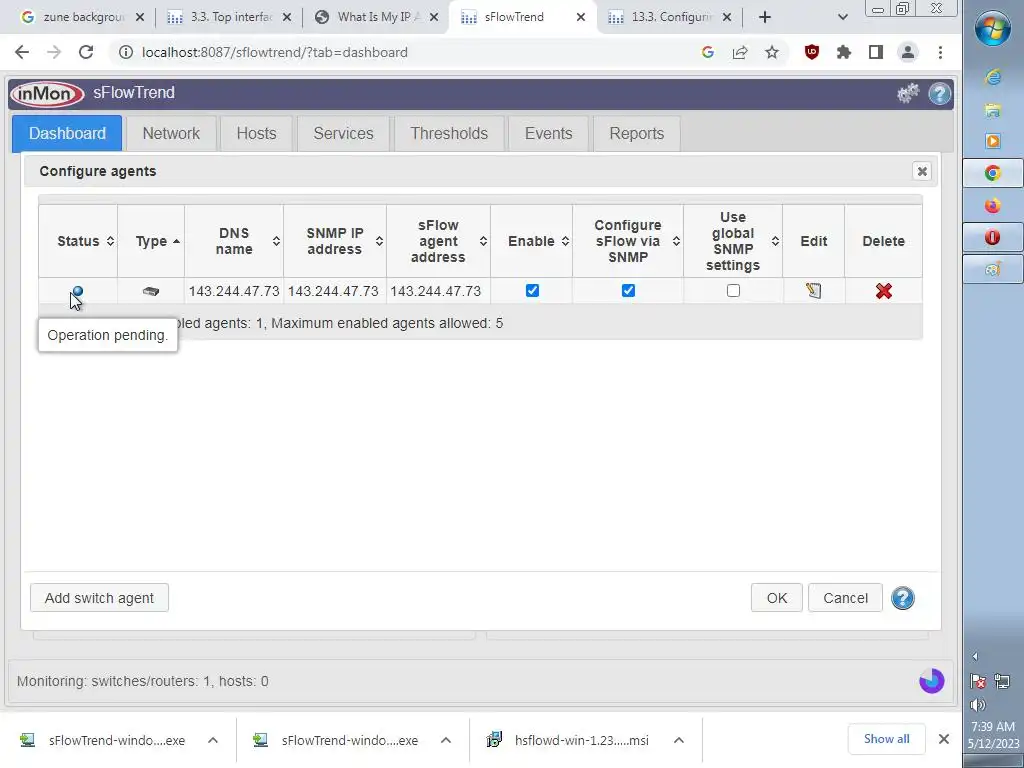Viewport: 1024px width, 768px height.
Task: Switch to Hosts tab
Action: [x=256, y=133]
